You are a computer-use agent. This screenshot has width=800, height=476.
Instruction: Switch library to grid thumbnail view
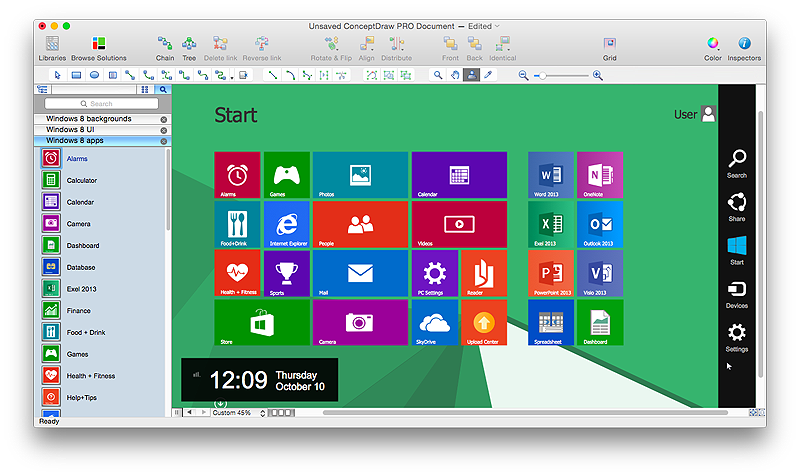pos(145,89)
